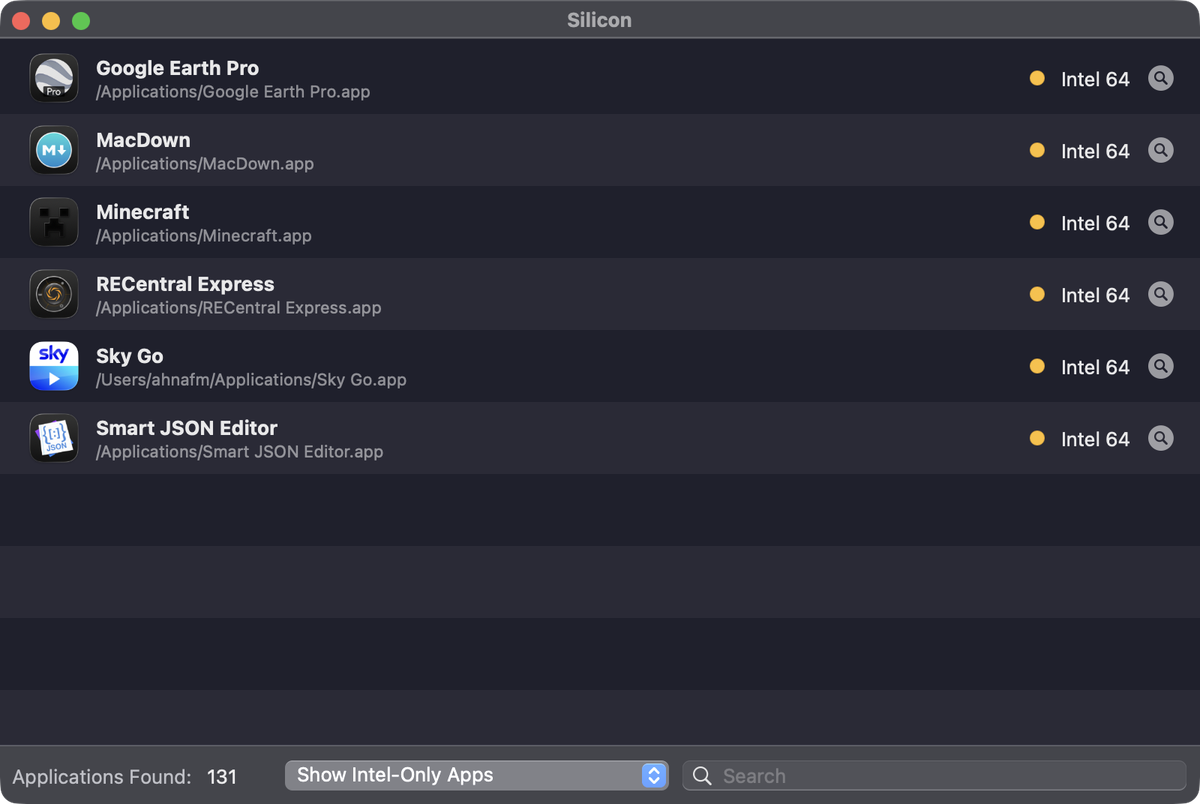Click the blue chevron arrows on the filter dropdown
Viewport: 1200px width, 804px height.
(x=654, y=775)
